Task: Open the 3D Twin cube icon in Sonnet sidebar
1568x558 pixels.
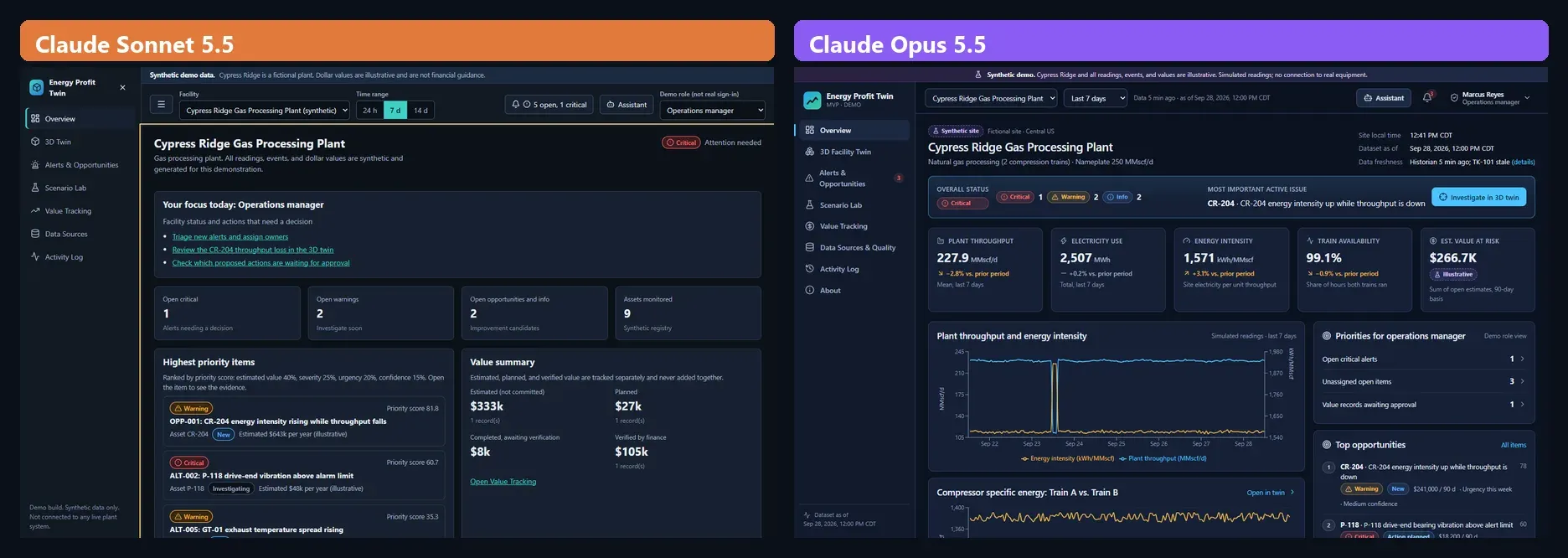Action: tap(35, 142)
